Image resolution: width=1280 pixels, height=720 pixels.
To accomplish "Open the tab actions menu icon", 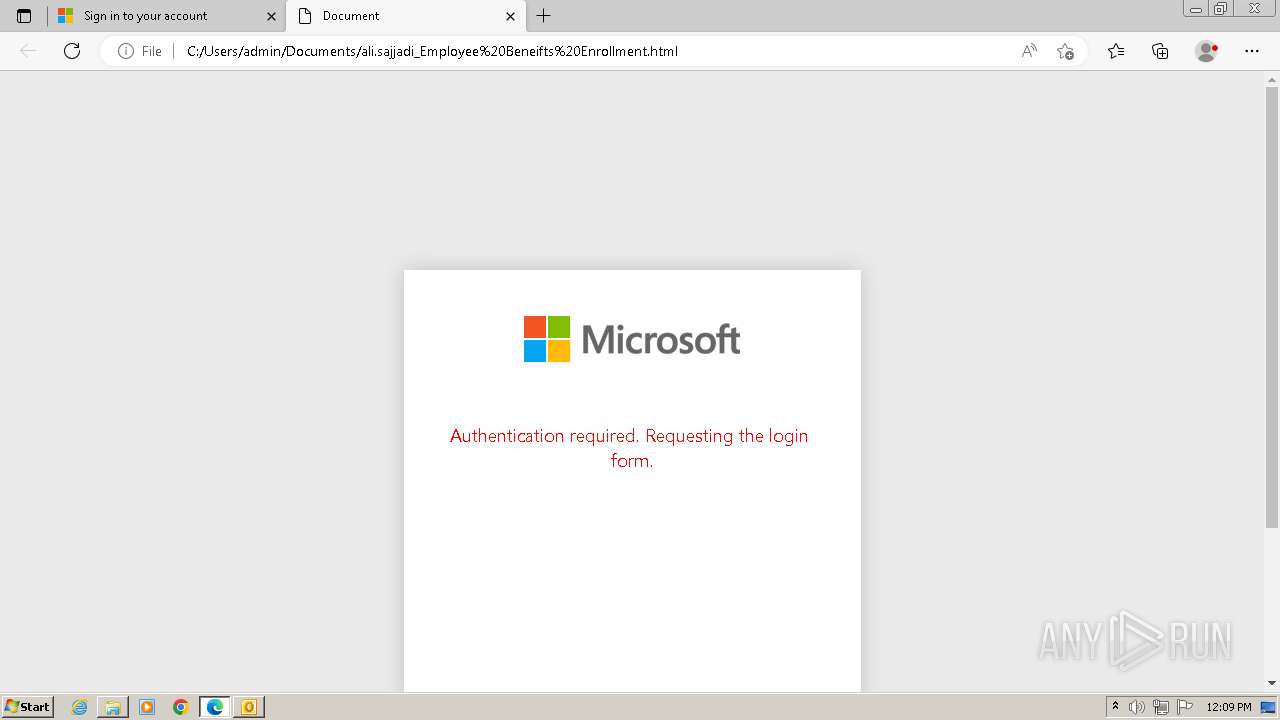I will click(24, 16).
